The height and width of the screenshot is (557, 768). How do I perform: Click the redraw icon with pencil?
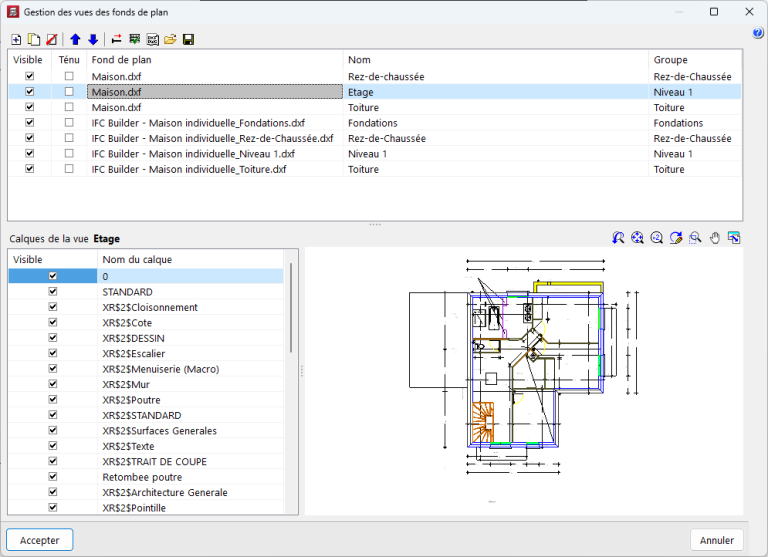(676, 238)
